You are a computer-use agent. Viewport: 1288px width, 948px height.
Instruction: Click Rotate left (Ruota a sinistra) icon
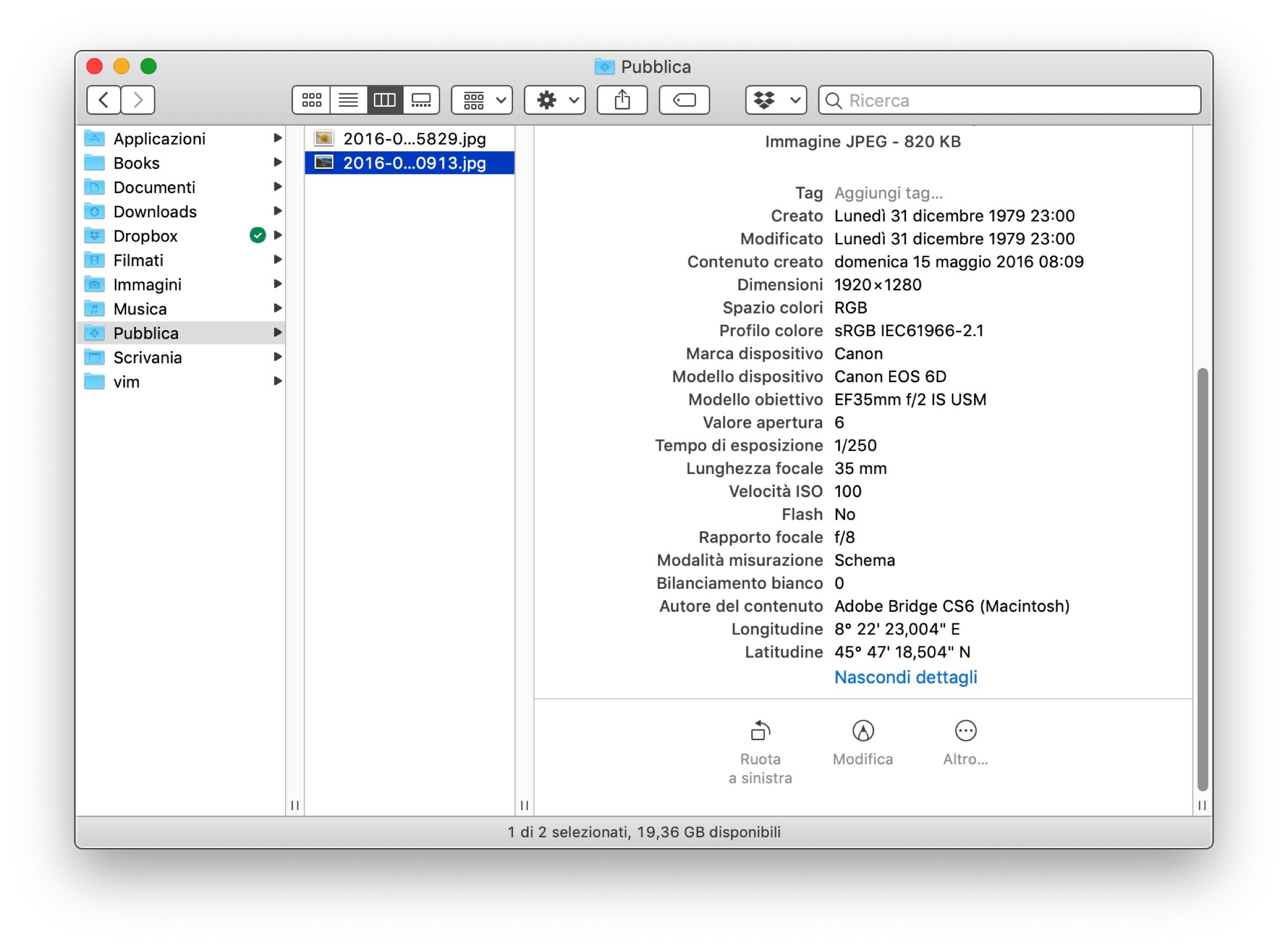tap(760, 731)
